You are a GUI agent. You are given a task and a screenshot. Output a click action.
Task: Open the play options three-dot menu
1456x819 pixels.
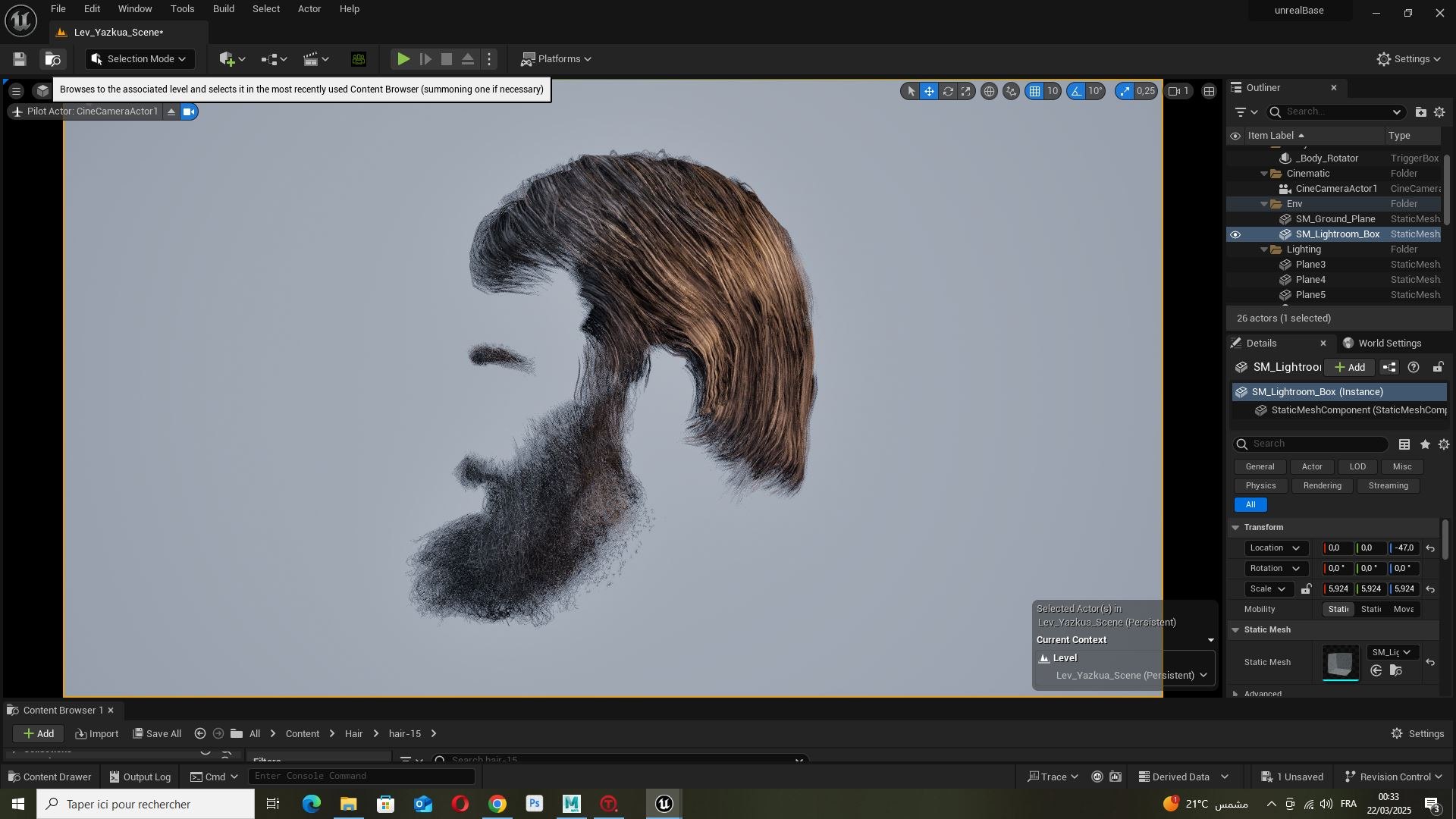click(489, 59)
